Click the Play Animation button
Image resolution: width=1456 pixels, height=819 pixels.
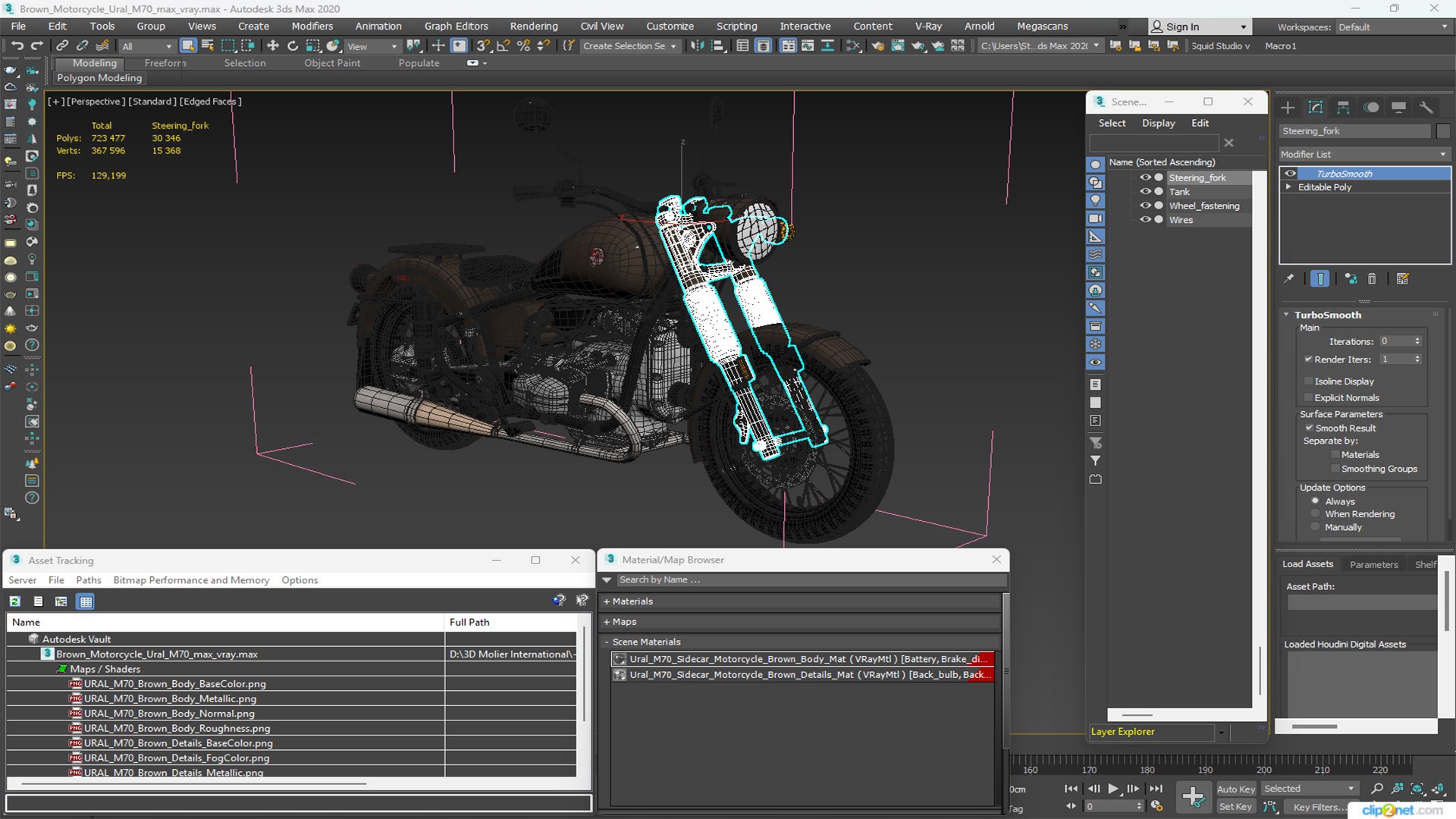click(1113, 789)
